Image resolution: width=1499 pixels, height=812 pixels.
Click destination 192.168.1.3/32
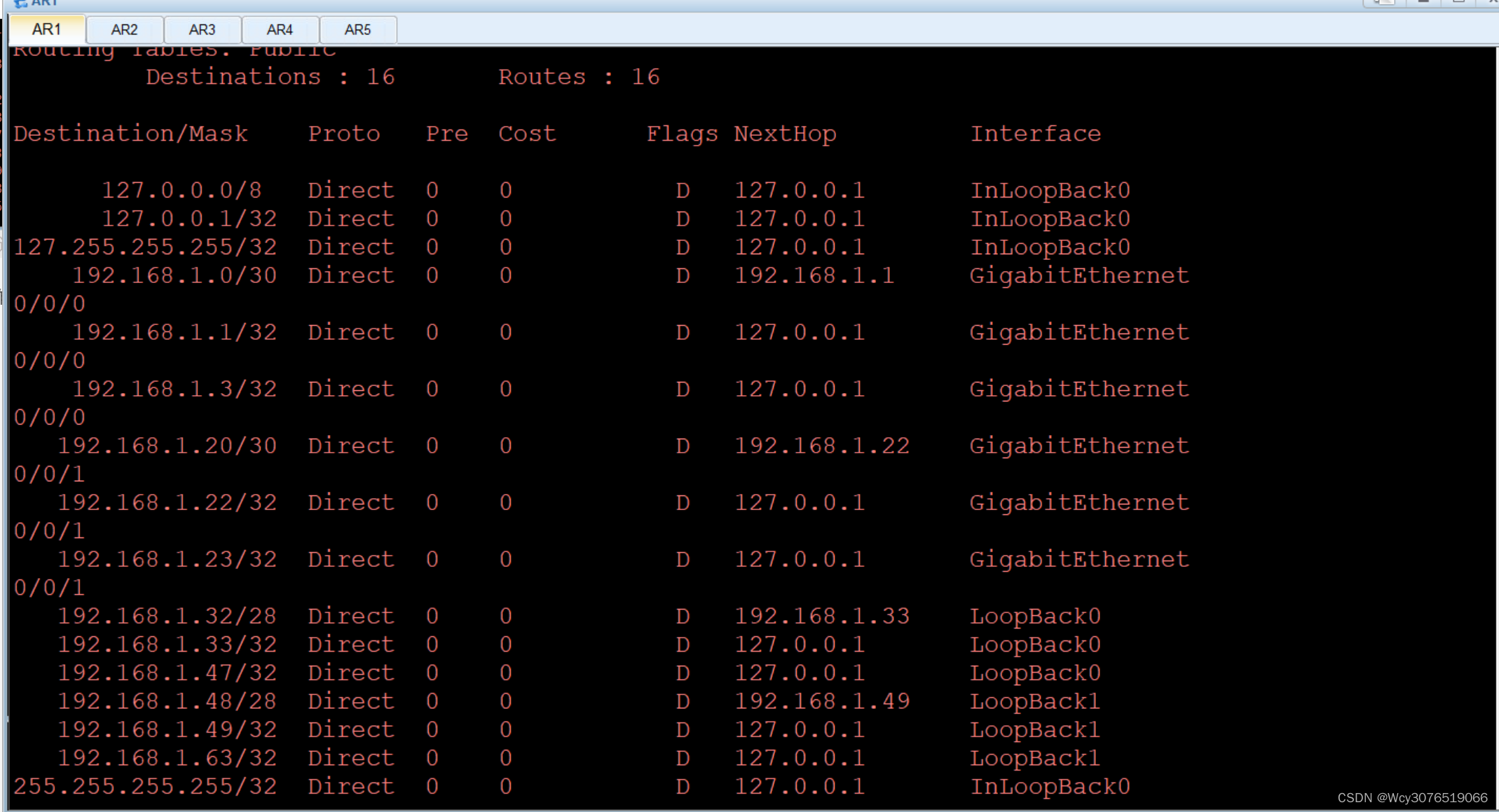pos(174,390)
